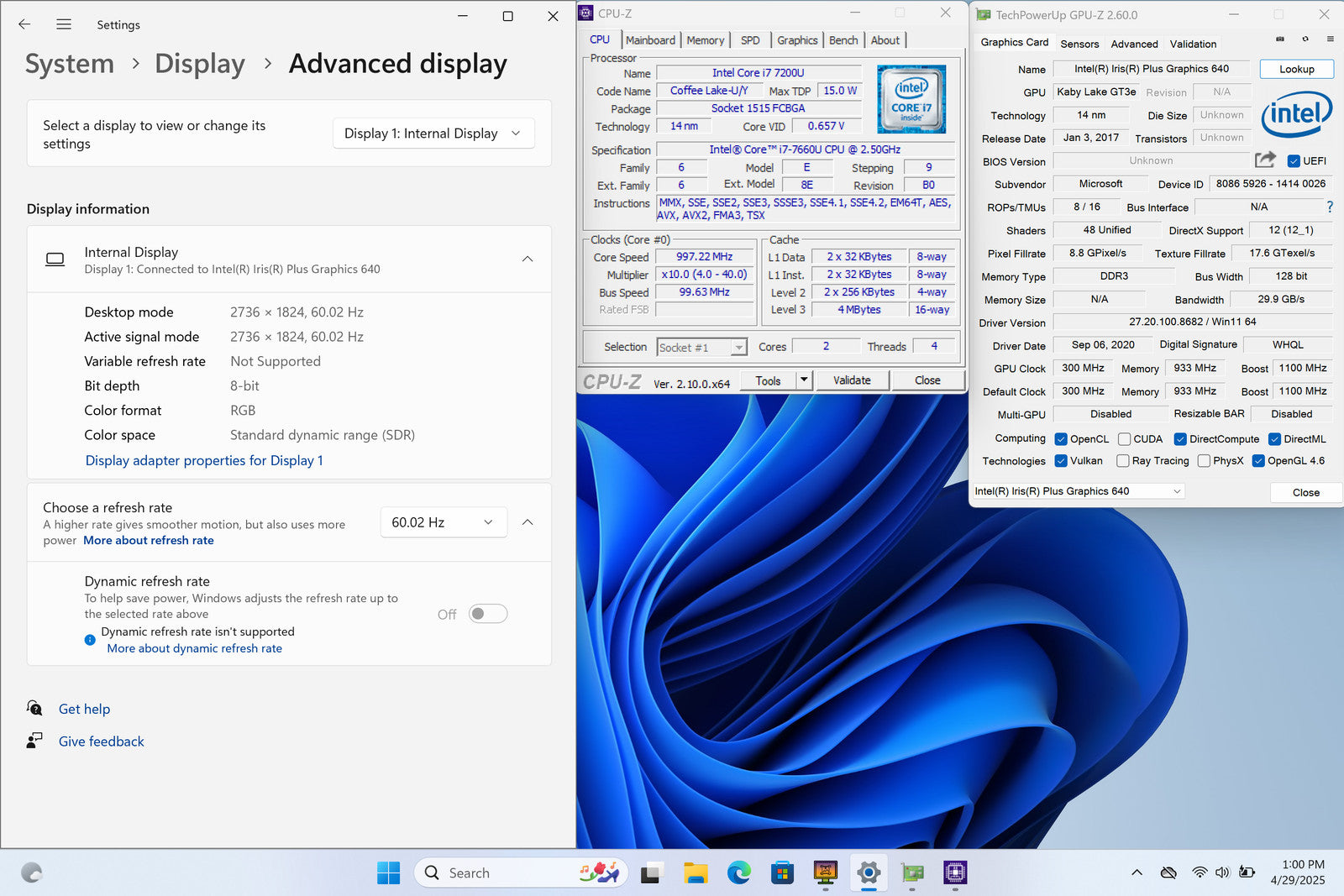Click the Bus Interface question mark
Viewport: 1344px width, 896px height.
[x=1330, y=207]
